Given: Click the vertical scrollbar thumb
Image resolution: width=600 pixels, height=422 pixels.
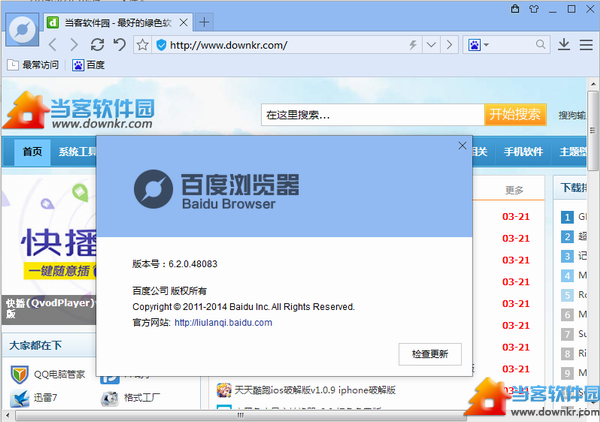Looking at the screenshot, I should click(x=593, y=131).
